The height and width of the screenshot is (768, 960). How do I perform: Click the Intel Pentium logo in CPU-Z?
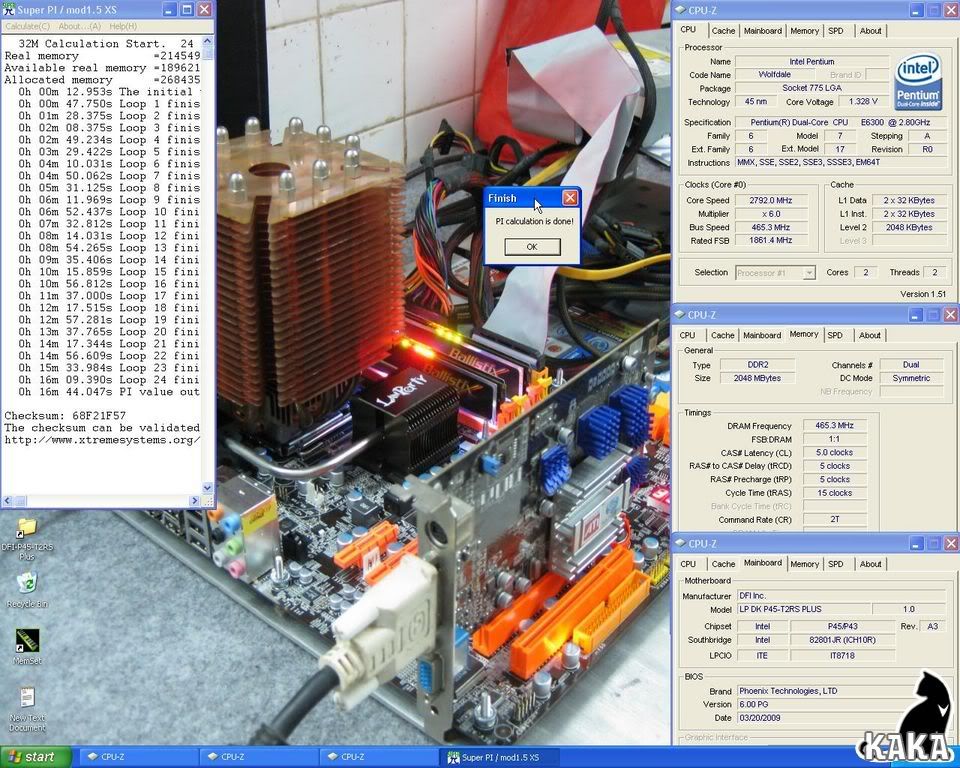click(917, 81)
